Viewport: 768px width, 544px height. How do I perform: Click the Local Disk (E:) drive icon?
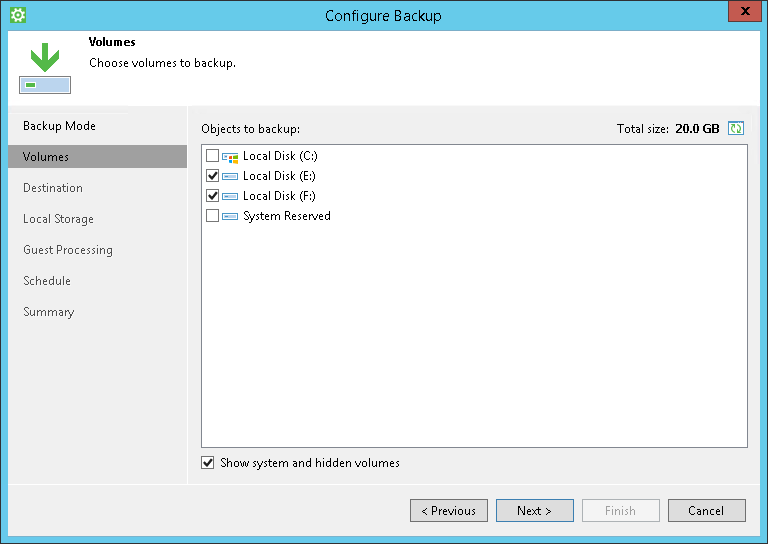pos(230,176)
